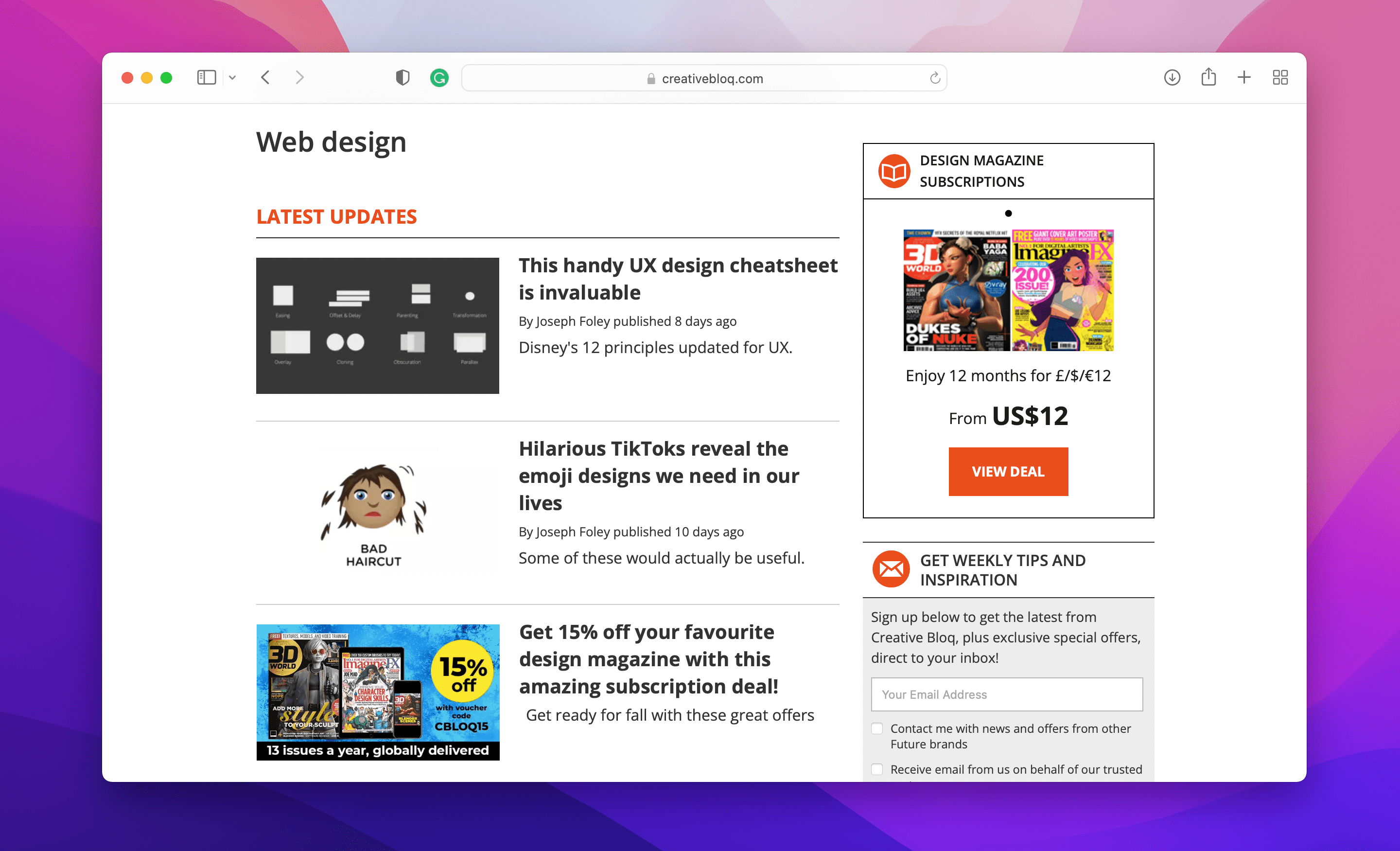
Task: Open the privacy shield report icon
Action: pyautogui.click(x=402, y=78)
